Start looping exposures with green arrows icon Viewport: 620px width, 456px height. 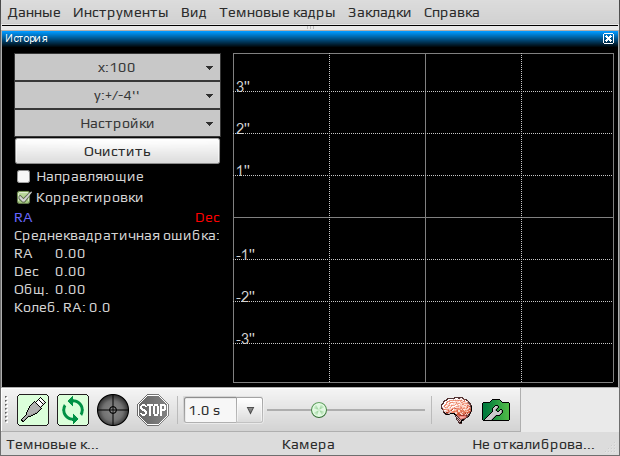point(73,410)
